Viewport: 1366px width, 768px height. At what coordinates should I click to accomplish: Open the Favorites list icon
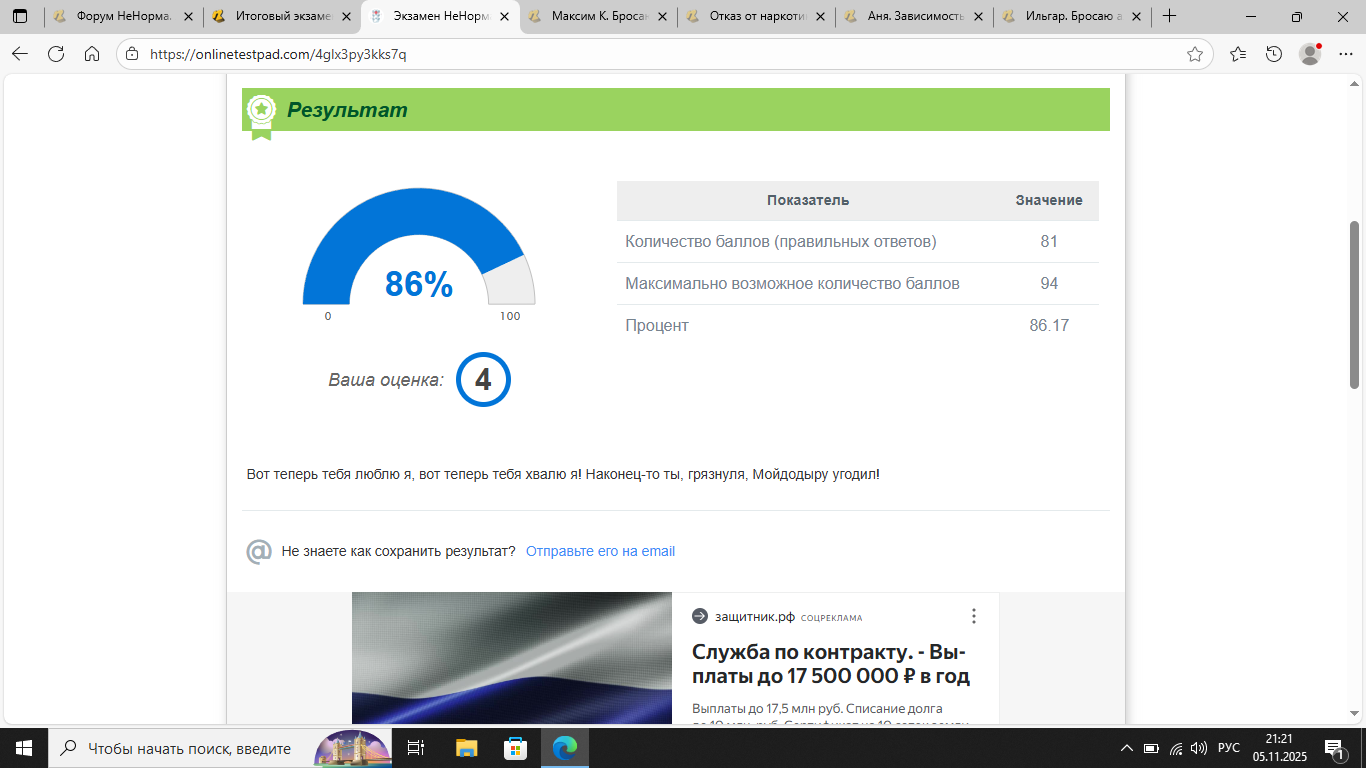pyautogui.click(x=1238, y=54)
